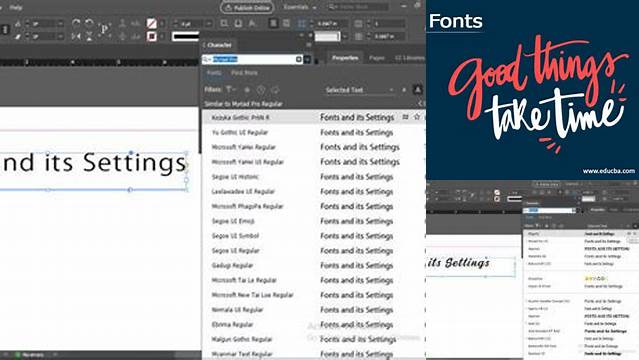
Task: Click the rotate 90° clockwise icon
Action: pos(76,23)
